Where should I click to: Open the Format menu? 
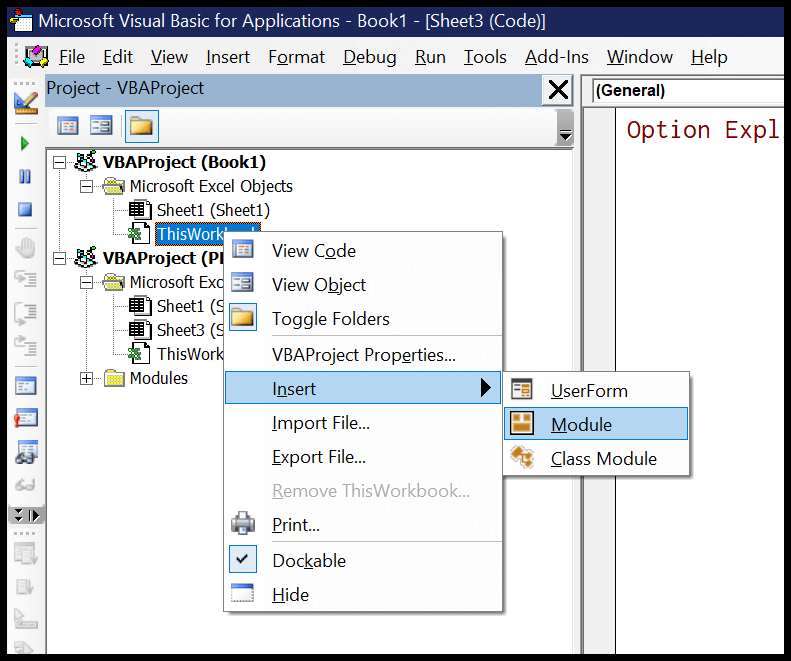(296, 57)
